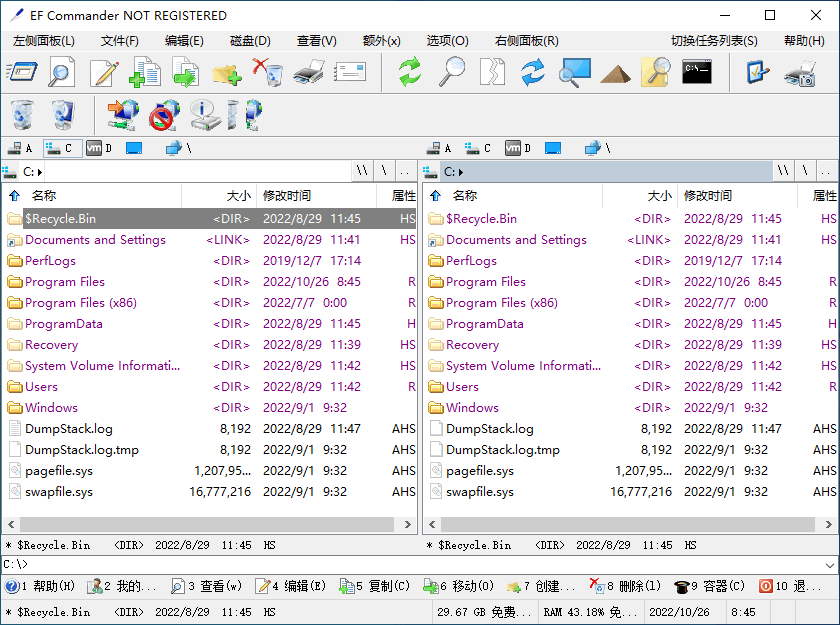This screenshot has height=625, width=840.
Task: Click the first window-style toolbar icon
Action: click(x=21, y=72)
